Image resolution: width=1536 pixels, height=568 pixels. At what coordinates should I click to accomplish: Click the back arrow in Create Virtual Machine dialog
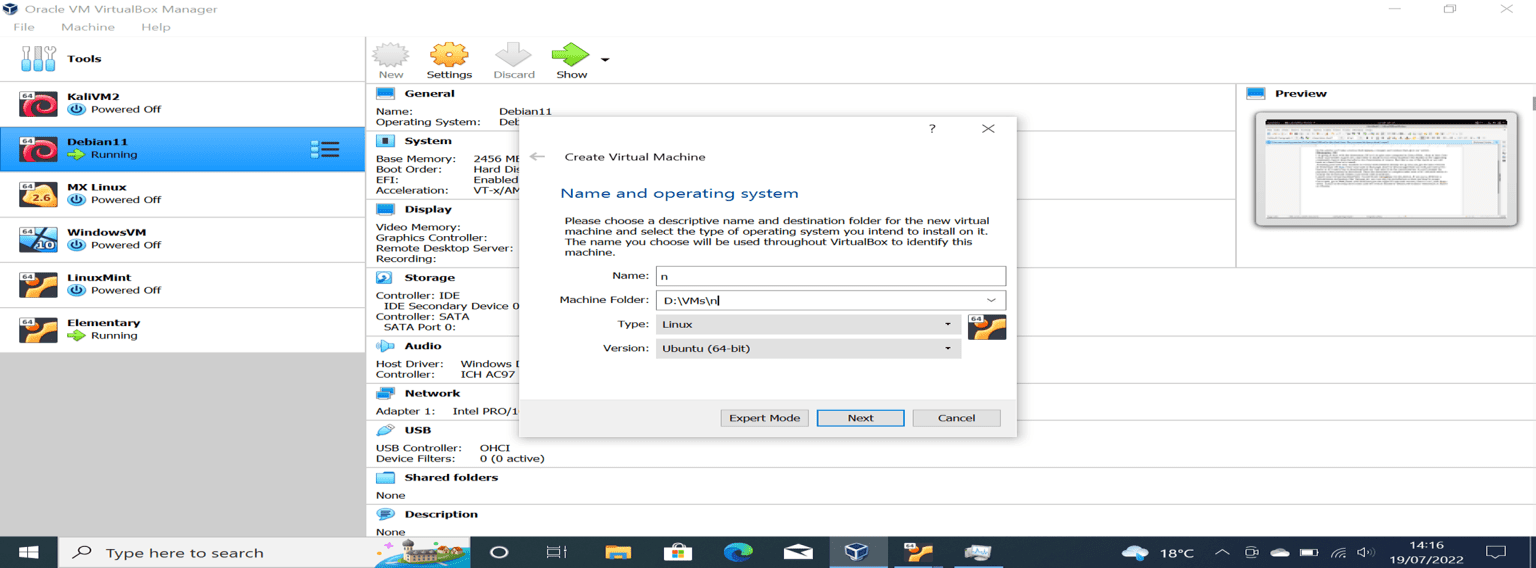(538, 157)
